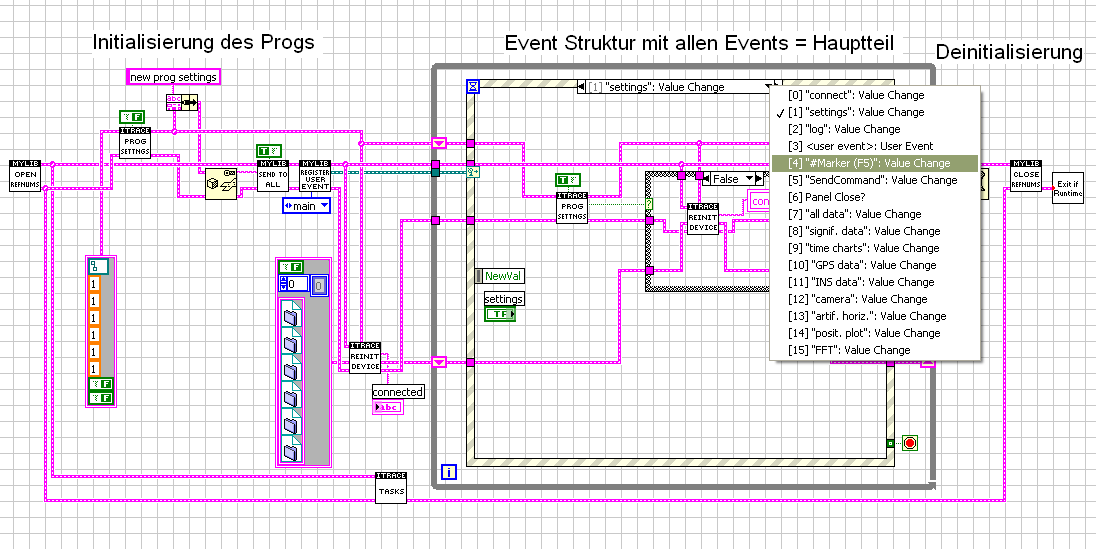Select the timeout hourglass terminal of event structure

[x=474, y=86]
